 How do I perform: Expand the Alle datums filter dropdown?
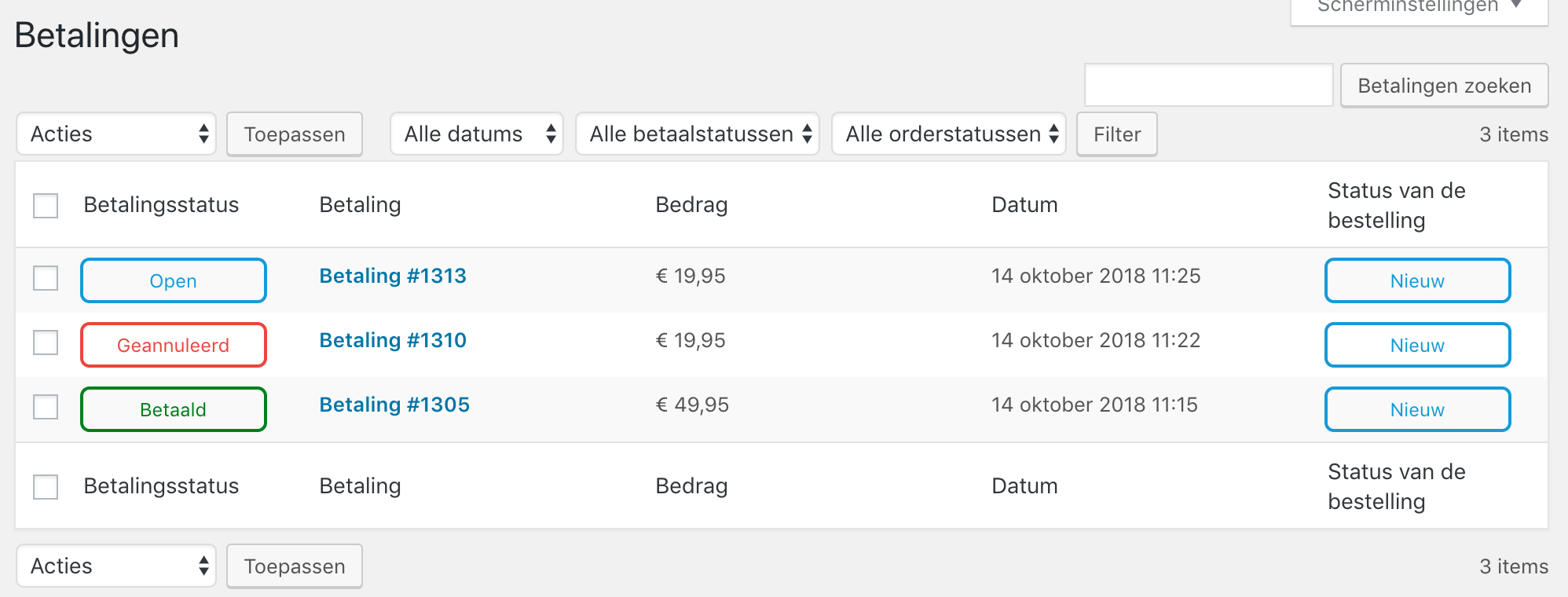477,134
